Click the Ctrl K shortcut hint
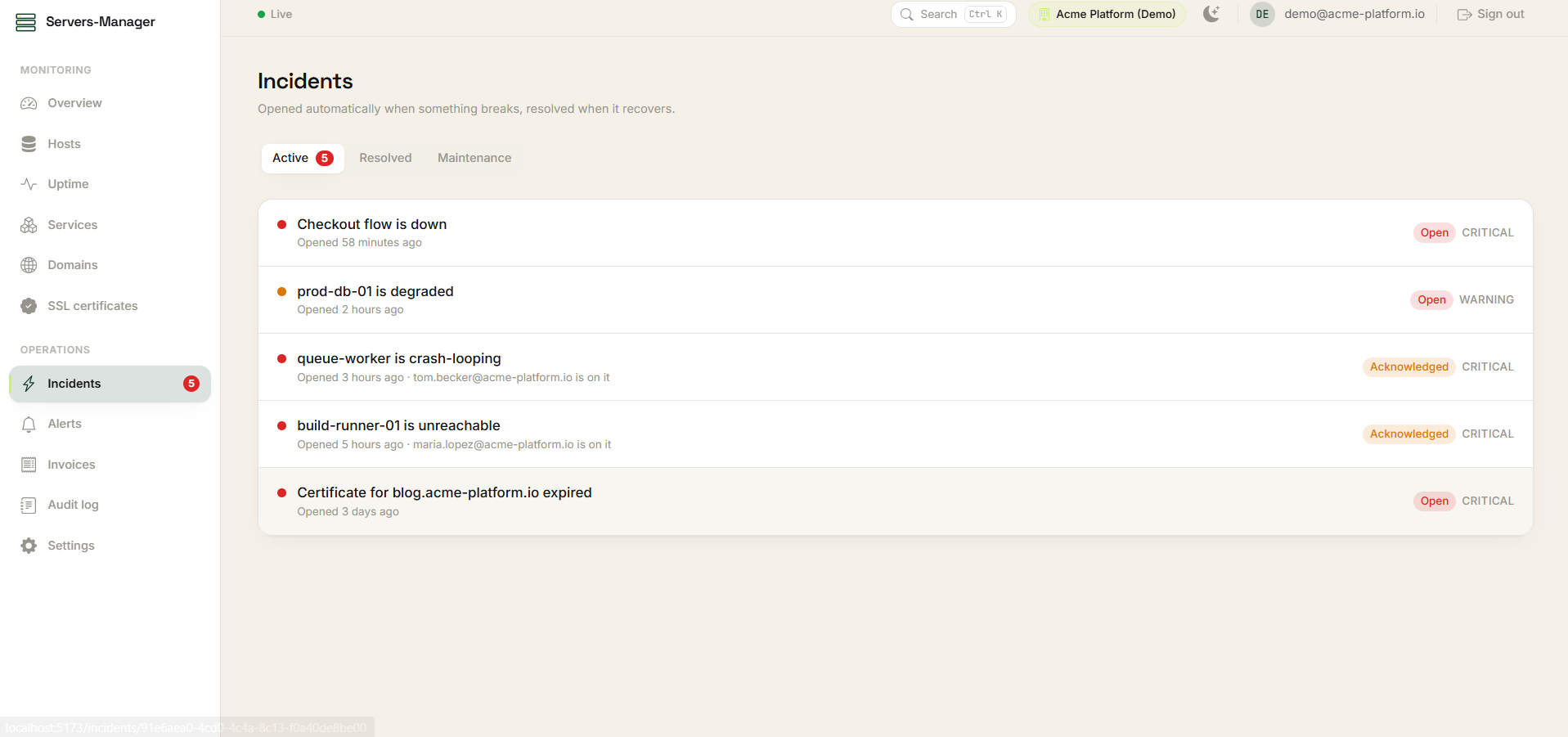 click(986, 14)
